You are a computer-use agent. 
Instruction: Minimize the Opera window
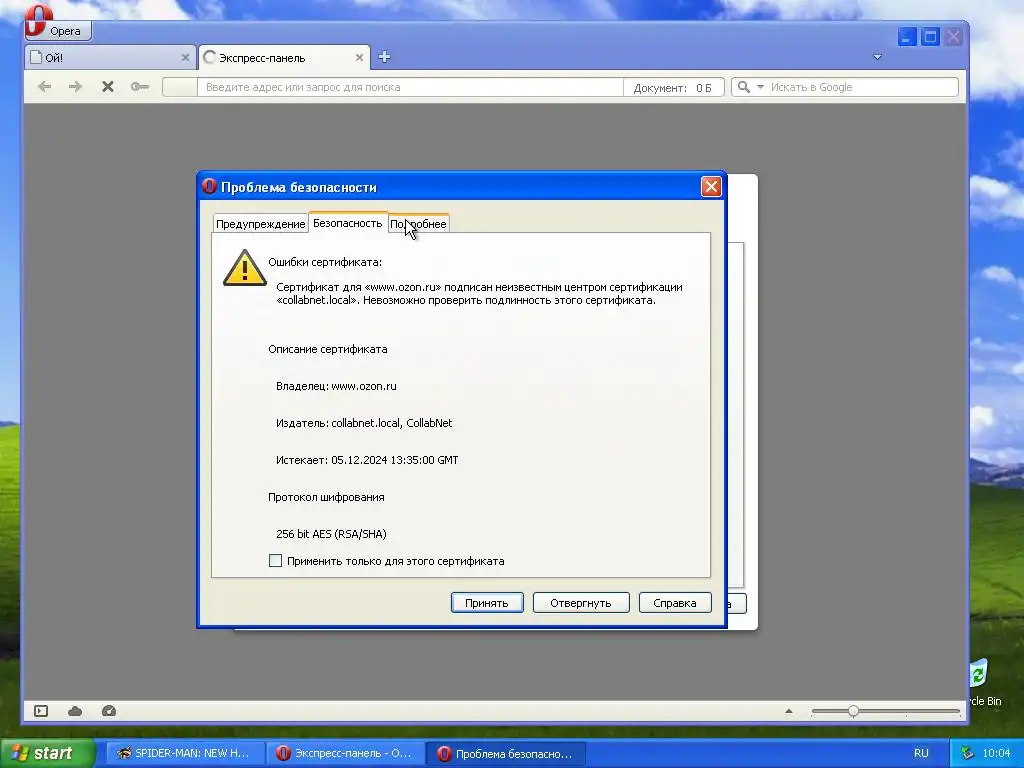pos(906,37)
